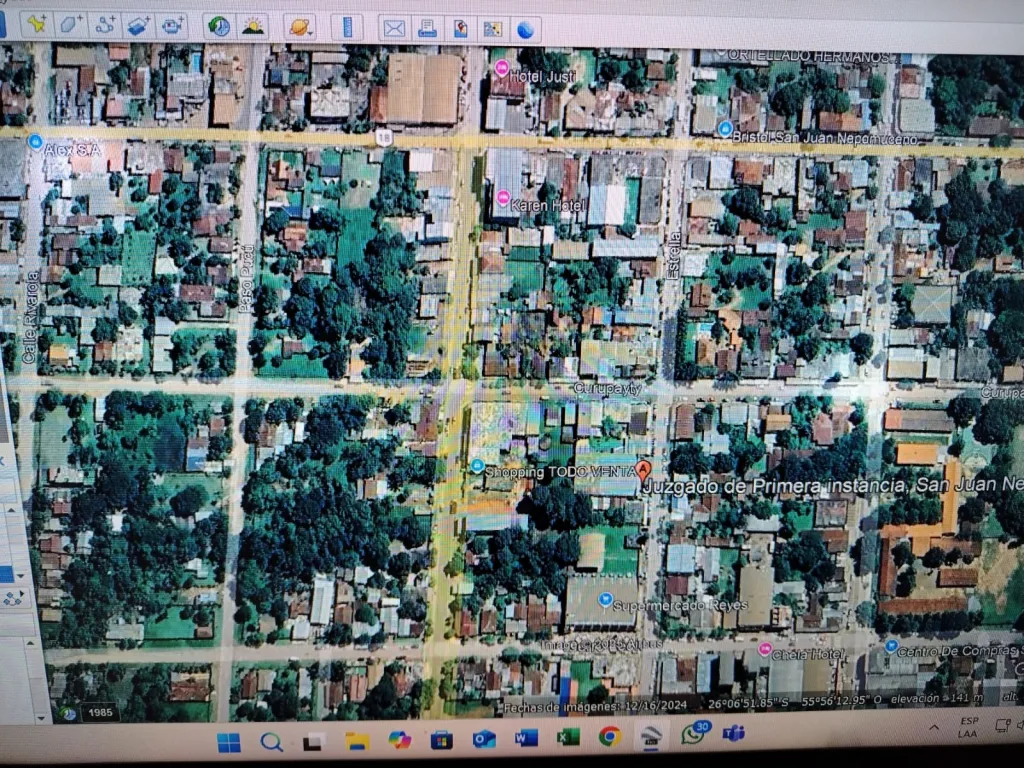
Task: Open WhatsApp with 30 unread badge
Action: 694,733
